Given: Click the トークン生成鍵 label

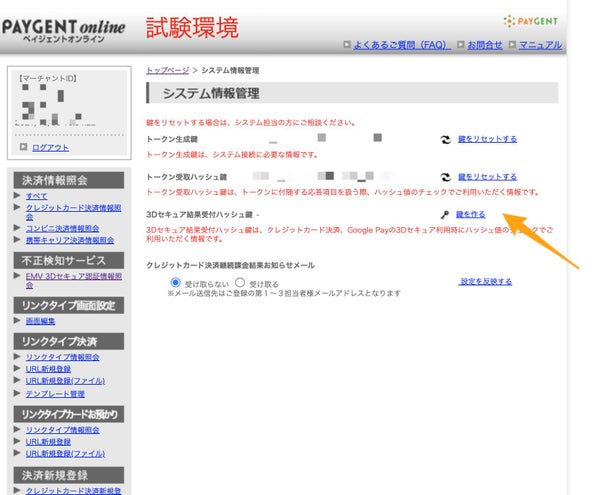Looking at the screenshot, I should click(172, 139).
